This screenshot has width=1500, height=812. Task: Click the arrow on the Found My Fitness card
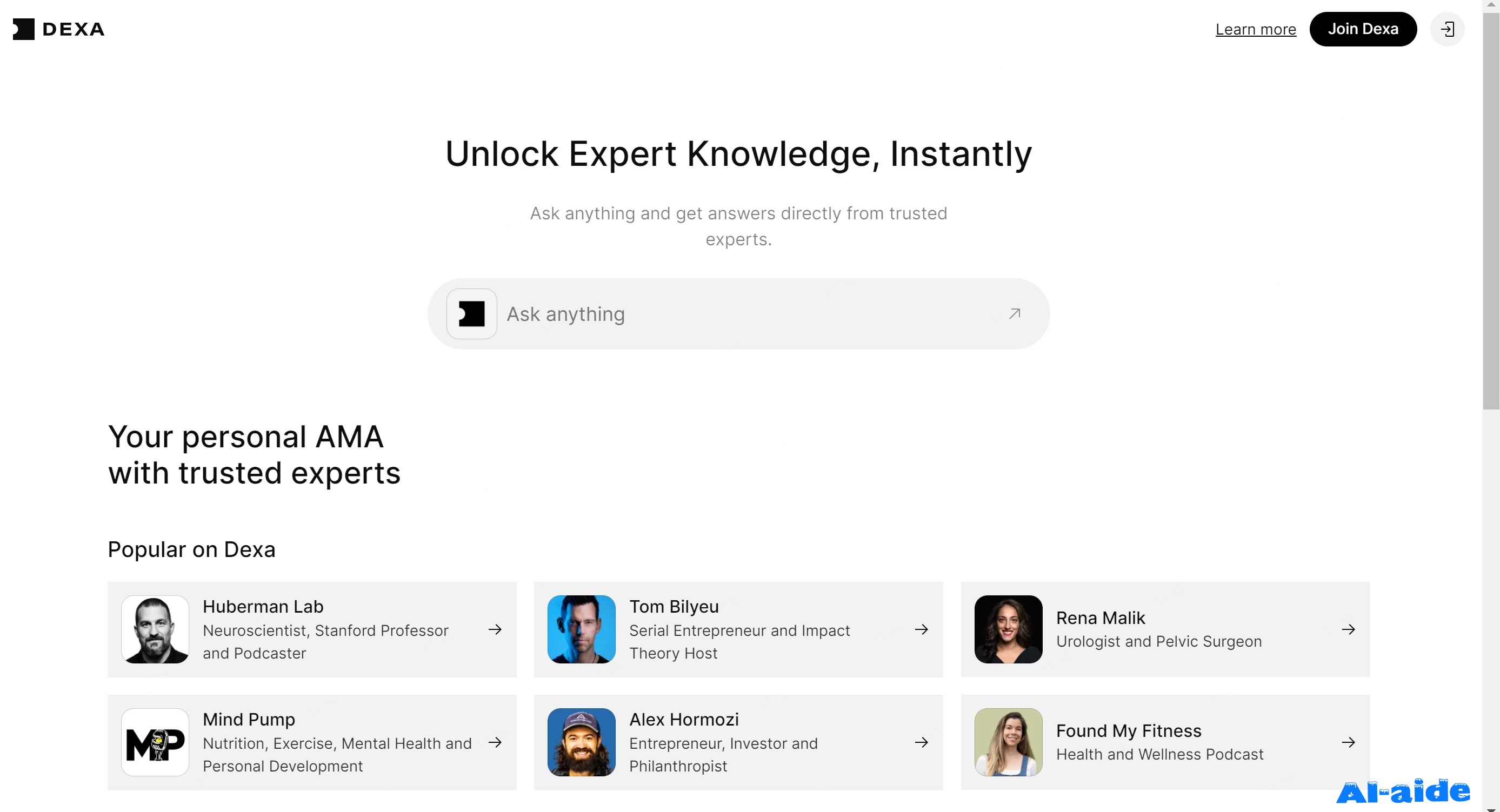point(1348,742)
